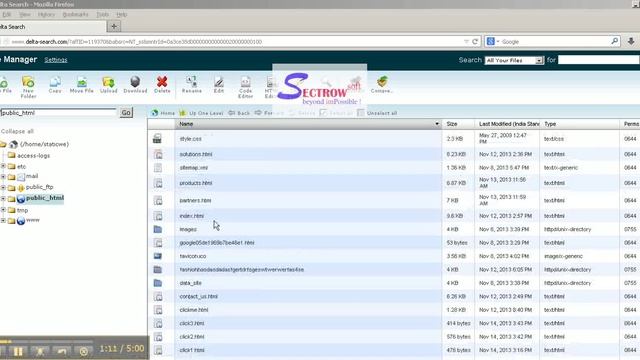This screenshot has height=360, width=640.
Task: Click the index.html file icon
Action: pyautogui.click(x=158, y=216)
